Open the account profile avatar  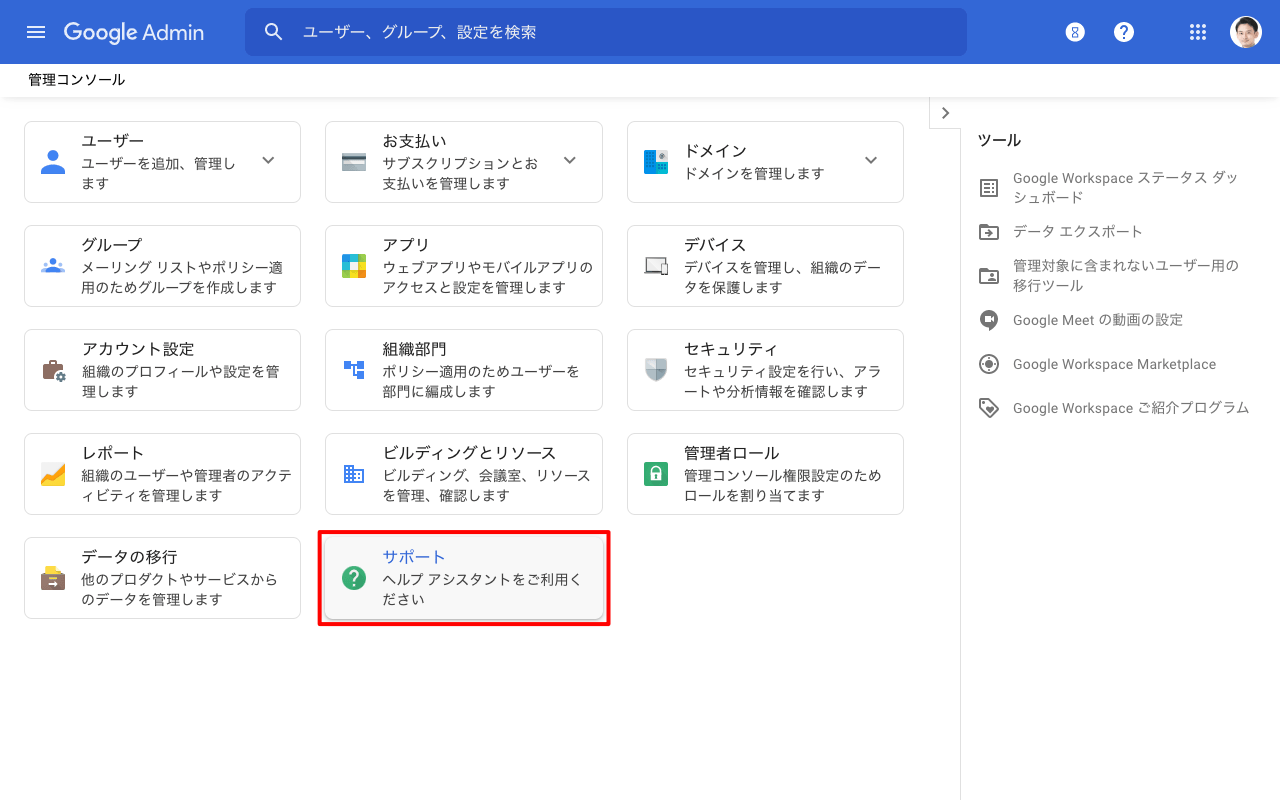[x=1246, y=32]
